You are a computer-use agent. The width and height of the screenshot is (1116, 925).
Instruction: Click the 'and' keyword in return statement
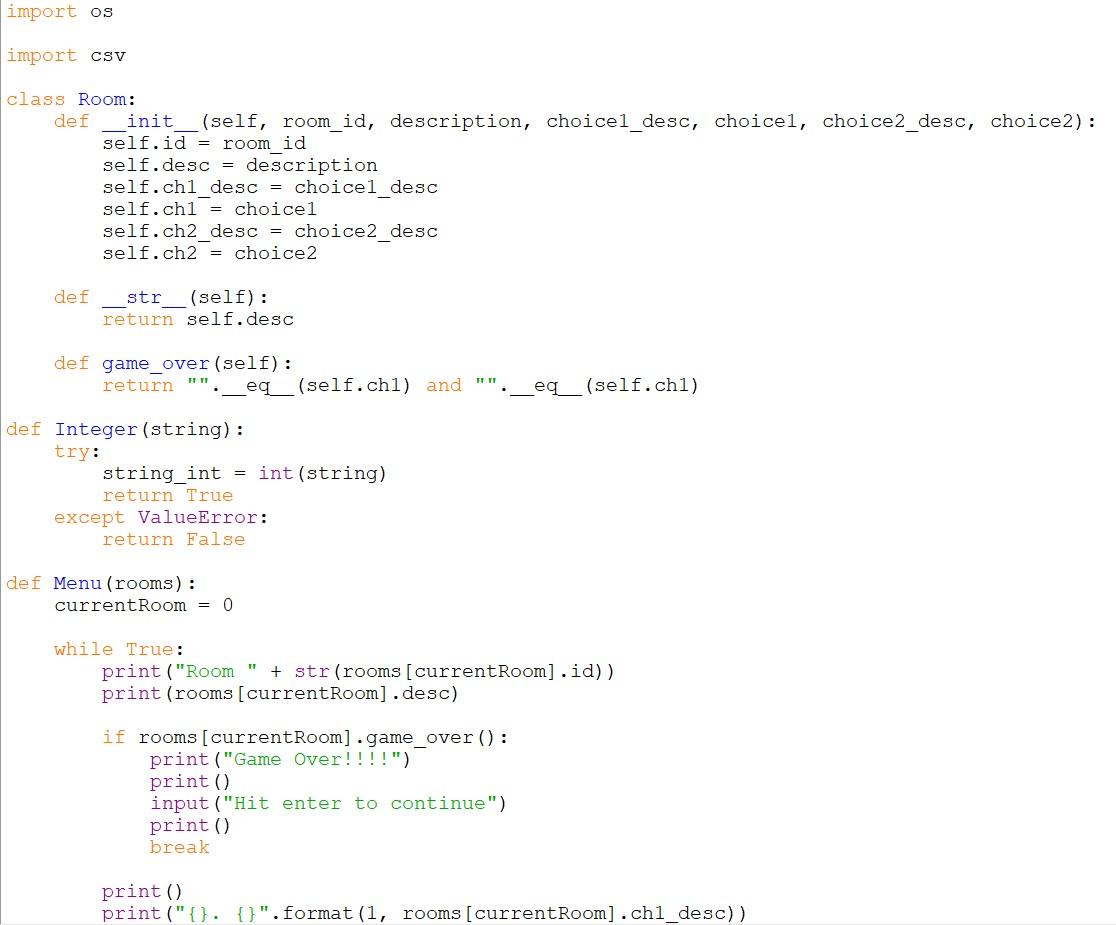coord(444,386)
